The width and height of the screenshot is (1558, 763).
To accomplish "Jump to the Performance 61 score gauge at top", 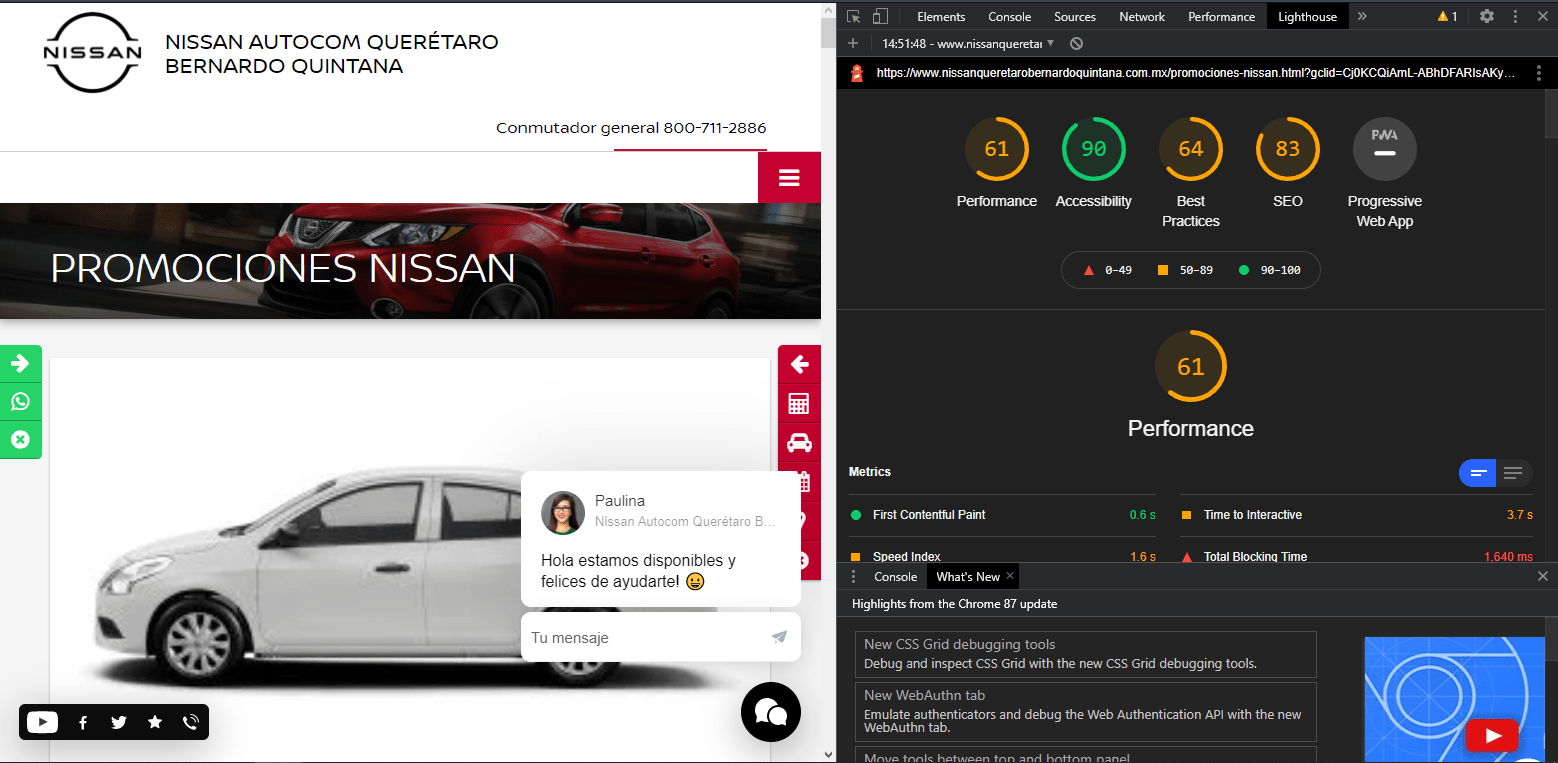I will pyautogui.click(x=996, y=149).
